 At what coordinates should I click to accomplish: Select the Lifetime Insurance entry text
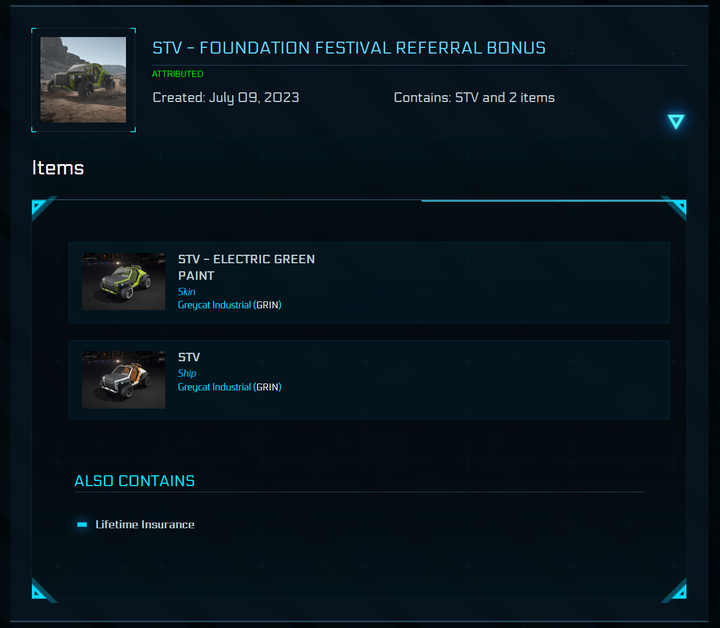[x=145, y=524]
